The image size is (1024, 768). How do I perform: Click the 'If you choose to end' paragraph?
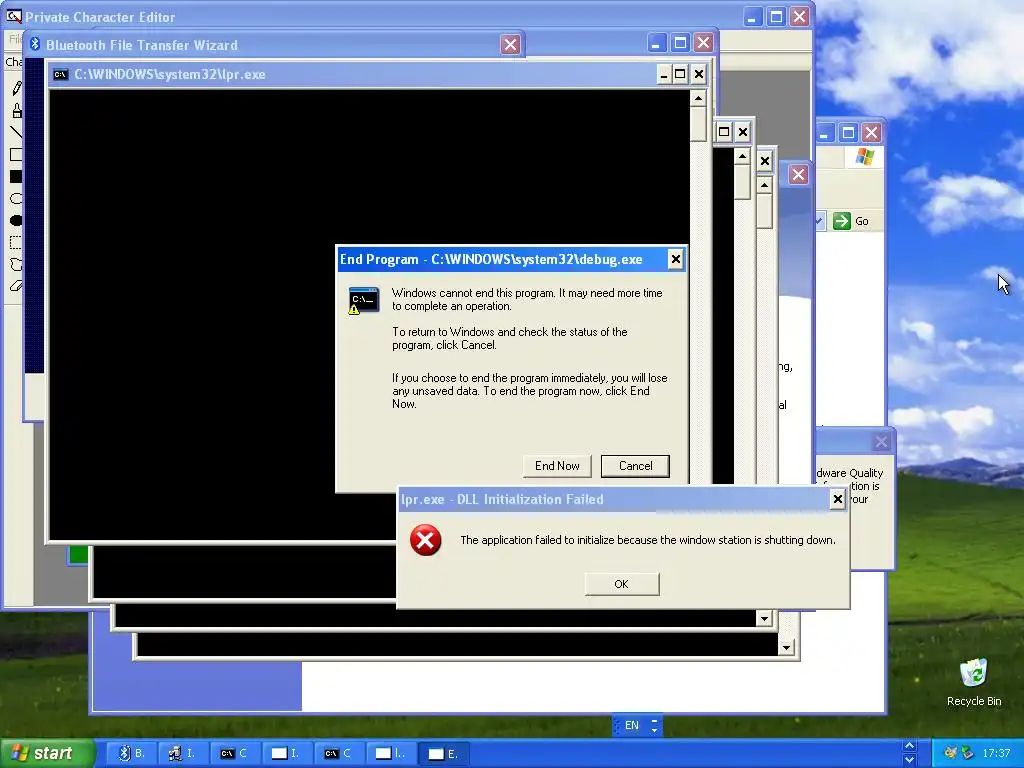530,391
